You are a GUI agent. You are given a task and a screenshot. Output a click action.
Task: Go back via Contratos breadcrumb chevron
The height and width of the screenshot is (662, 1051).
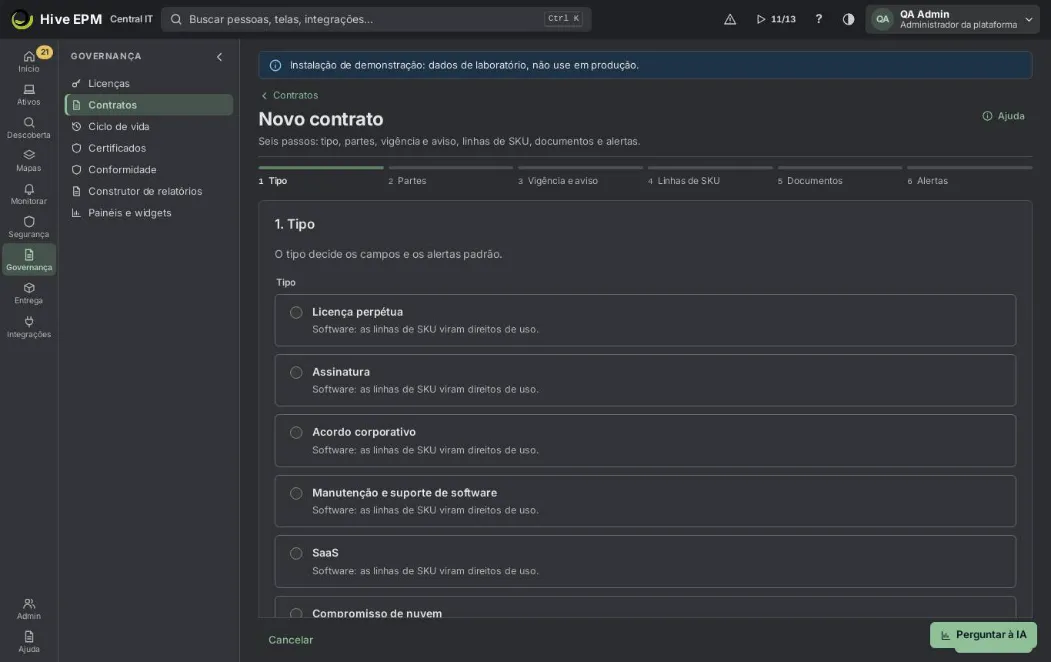(264, 96)
